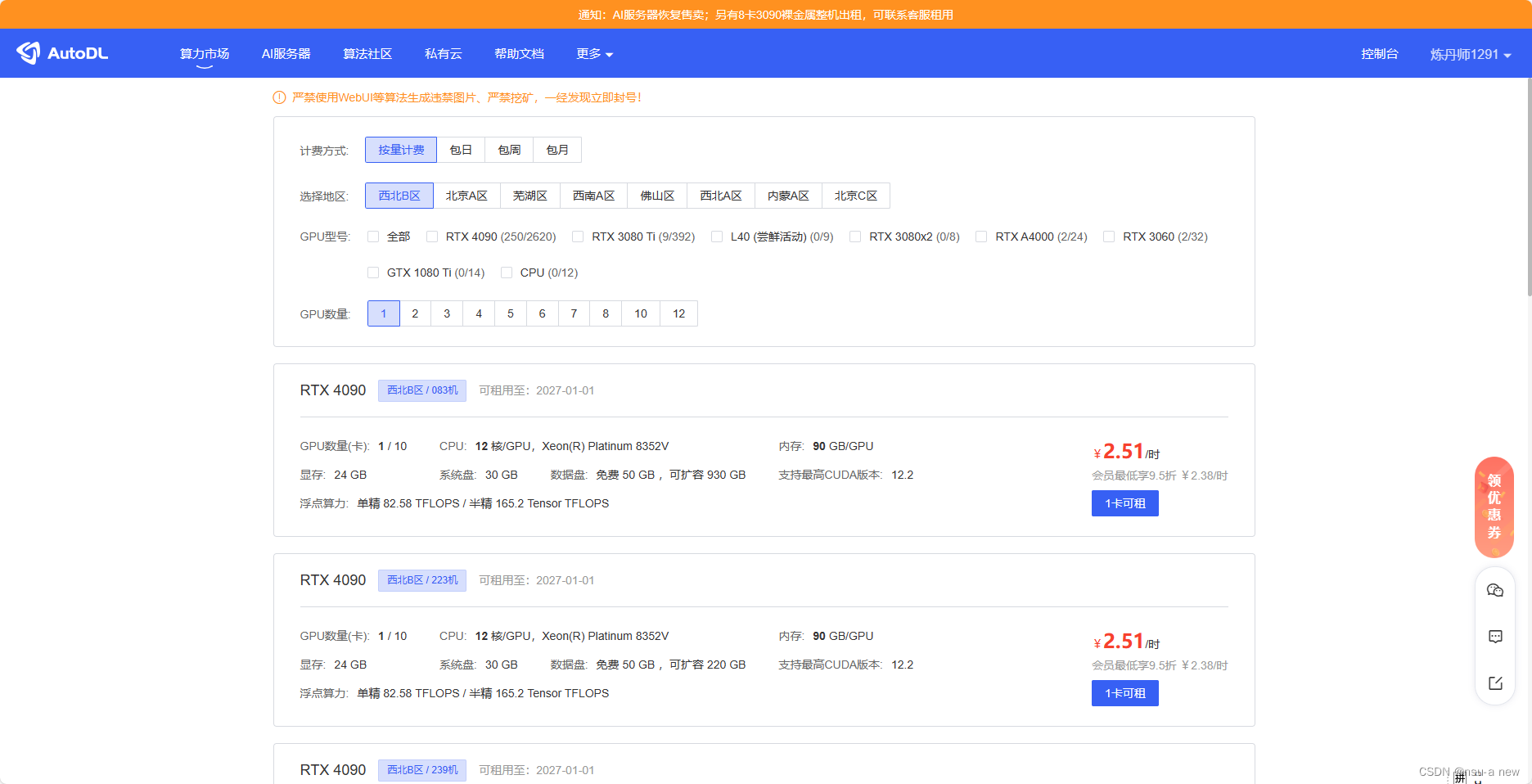Open 算法社区 in the nav bar

point(367,54)
